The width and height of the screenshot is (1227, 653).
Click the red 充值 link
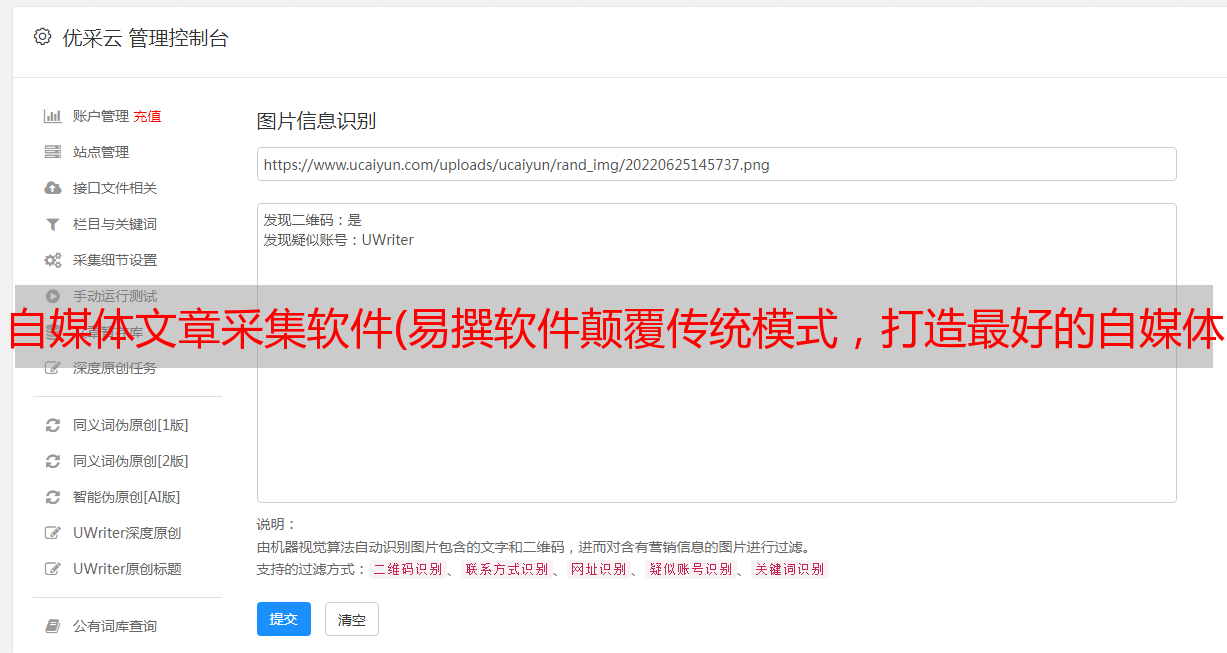pyautogui.click(x=147, y=116)
